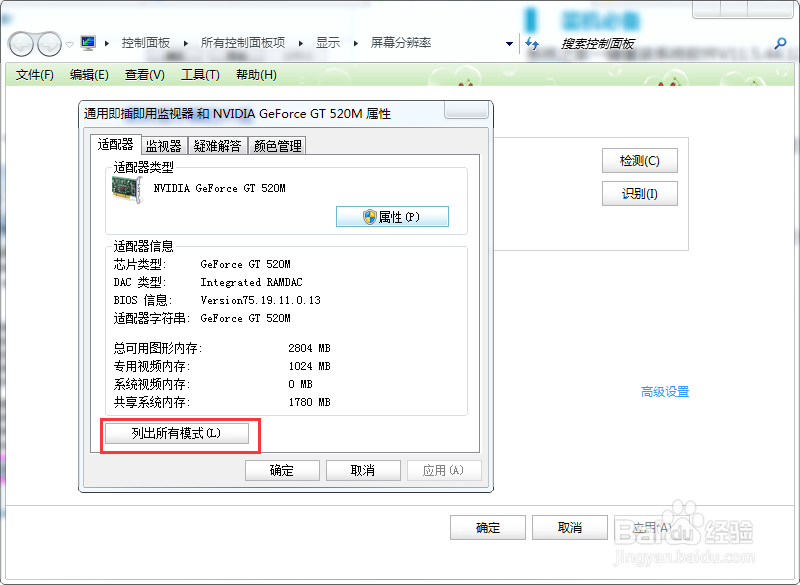
Task: Switch to the 适配器 tab
Action: pos(115,144)
